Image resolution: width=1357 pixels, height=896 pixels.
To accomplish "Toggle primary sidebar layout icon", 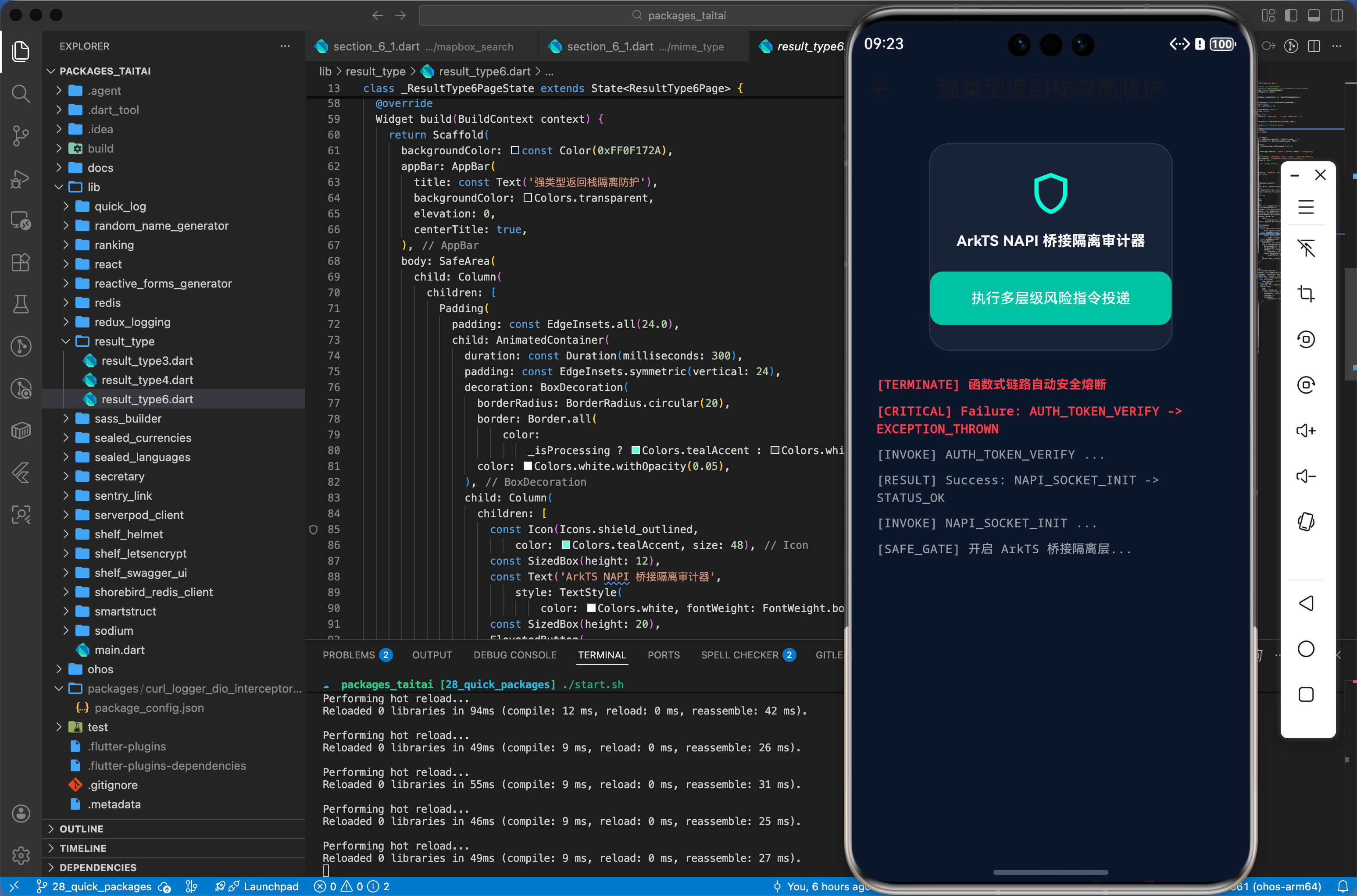I will [1291, 15].
